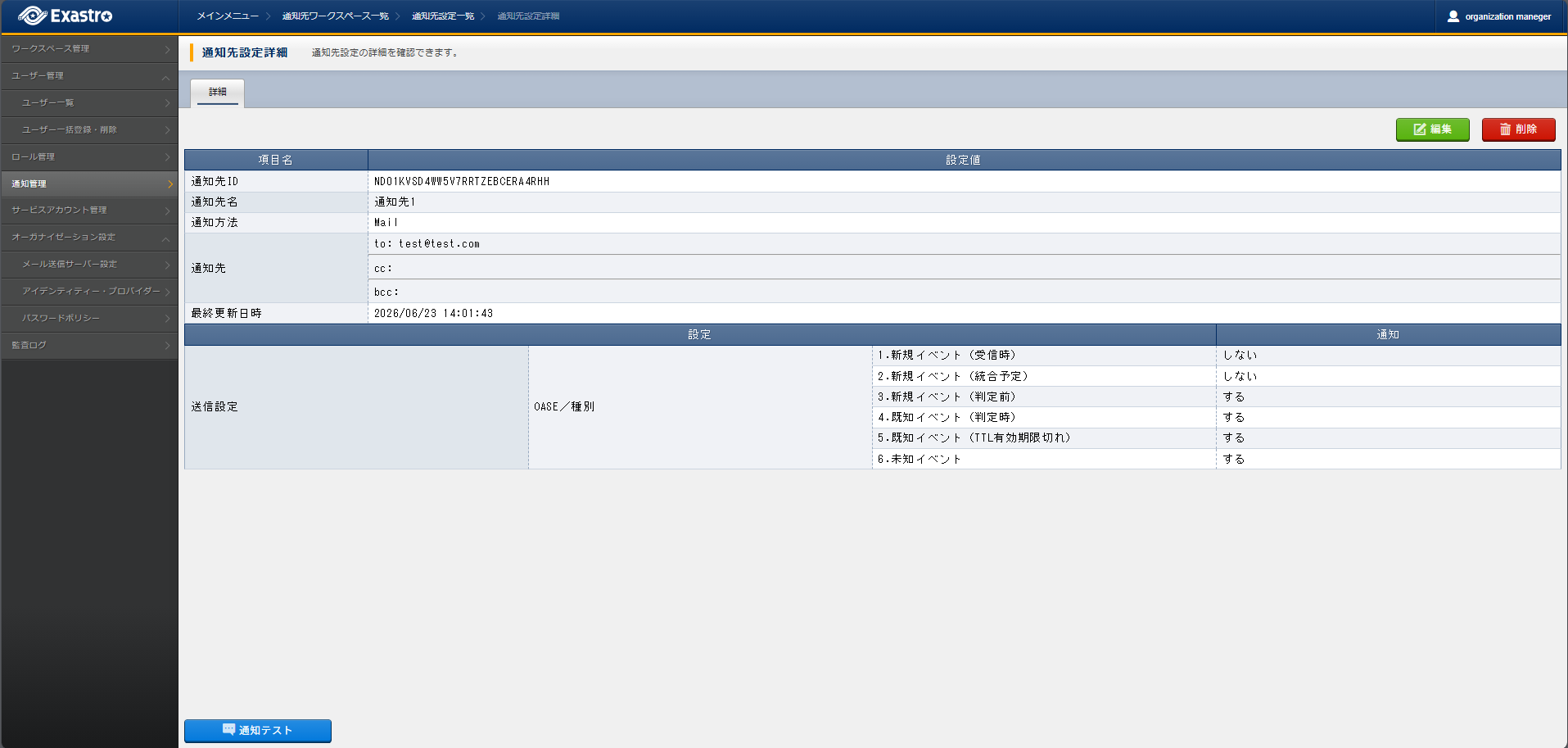Image resolution: width=1568 pixels, height=748 pixels.
Task: Click the 通知管理 chevron arrow
Action: [x=169, y=184]
